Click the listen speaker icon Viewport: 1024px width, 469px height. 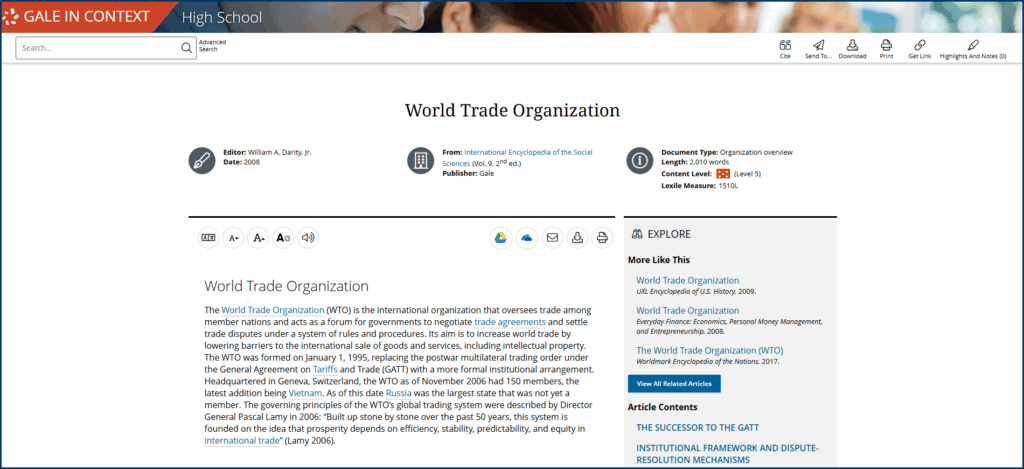tap(308, 238)
